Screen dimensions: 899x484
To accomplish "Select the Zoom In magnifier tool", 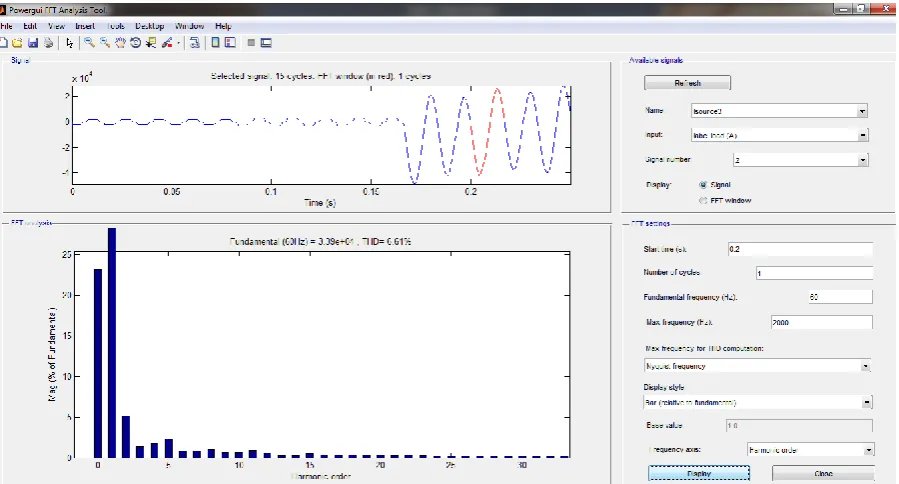I will coord(89,43).
